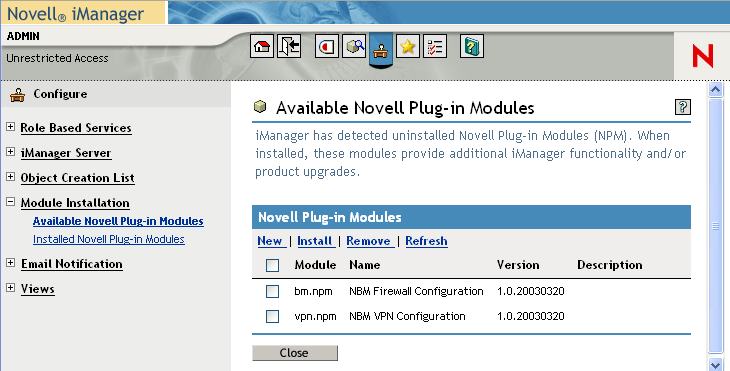The image size is (730, 371).
Task: Open the Role Based Services link
Action: (x=76, y=128)
